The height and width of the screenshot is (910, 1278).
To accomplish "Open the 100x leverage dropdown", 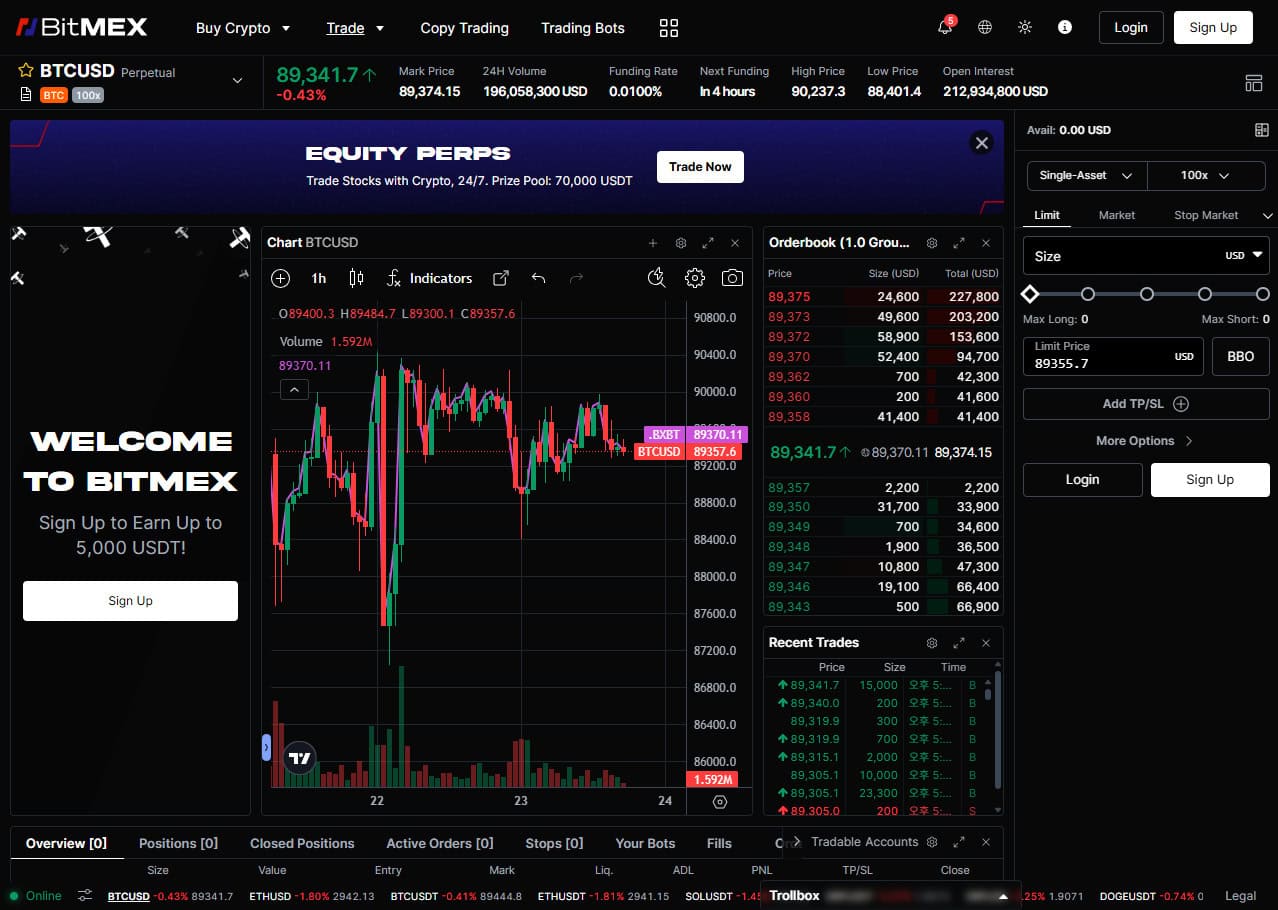I will click(1206, 175).
